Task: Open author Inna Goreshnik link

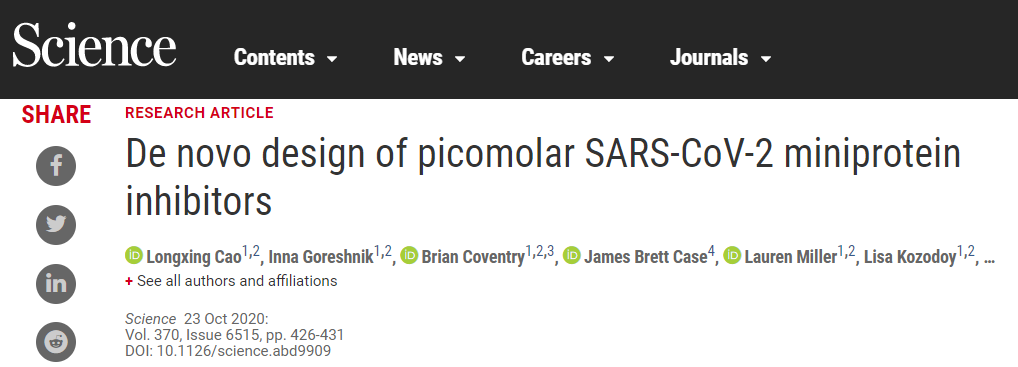Action: tap(321, 257)
